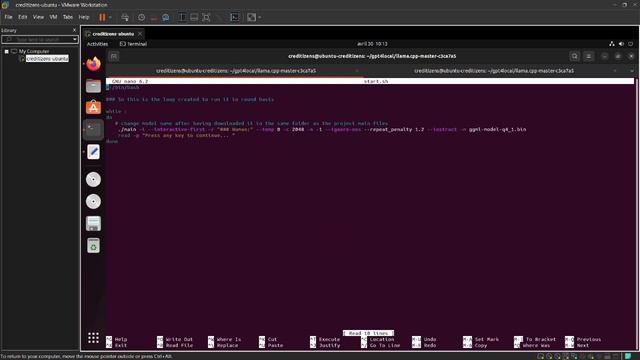Viewport: 640px width, 360px height.
Task: Switch to console view icon
Action: [235, 17]
